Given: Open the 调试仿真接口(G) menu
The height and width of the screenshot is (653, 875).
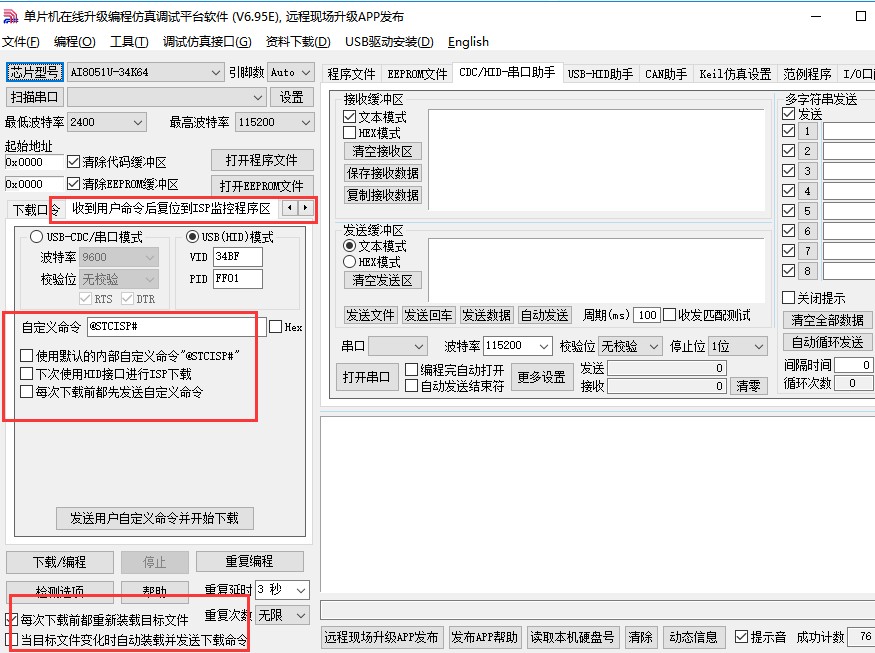Looking at the screenshot, I should pyautogui.click(x=207, y=42).
